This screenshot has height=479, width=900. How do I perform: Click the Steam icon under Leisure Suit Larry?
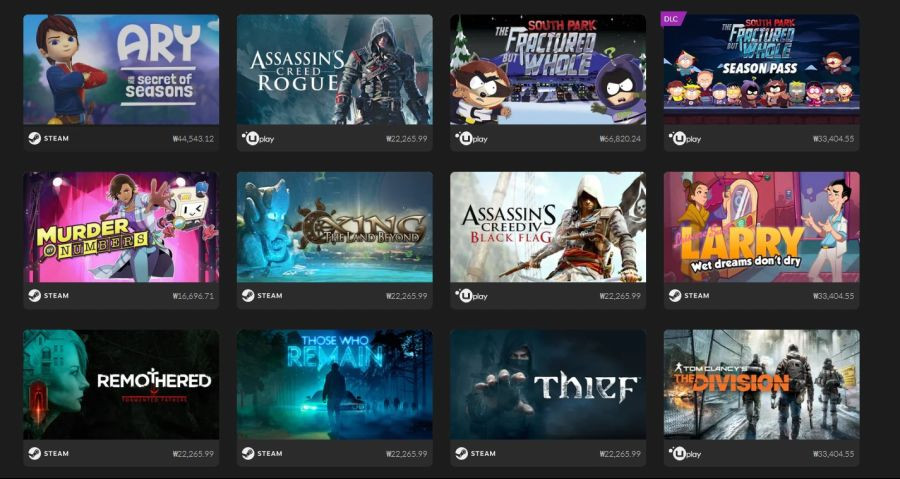pos(675,295)
